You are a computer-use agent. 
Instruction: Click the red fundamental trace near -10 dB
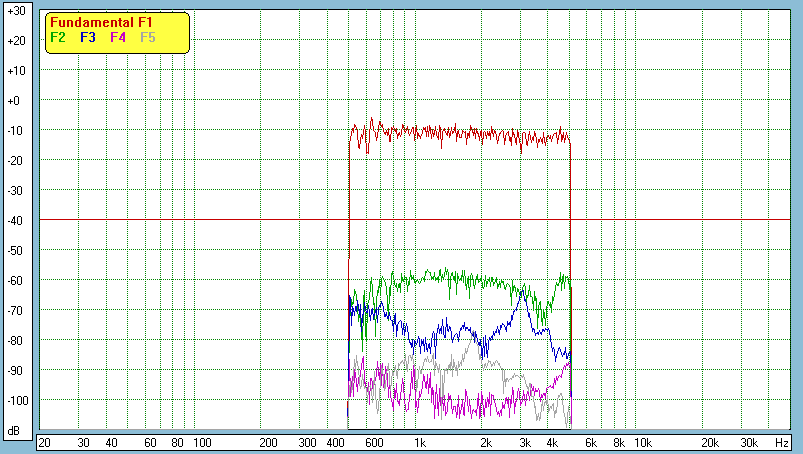point(450,131)
